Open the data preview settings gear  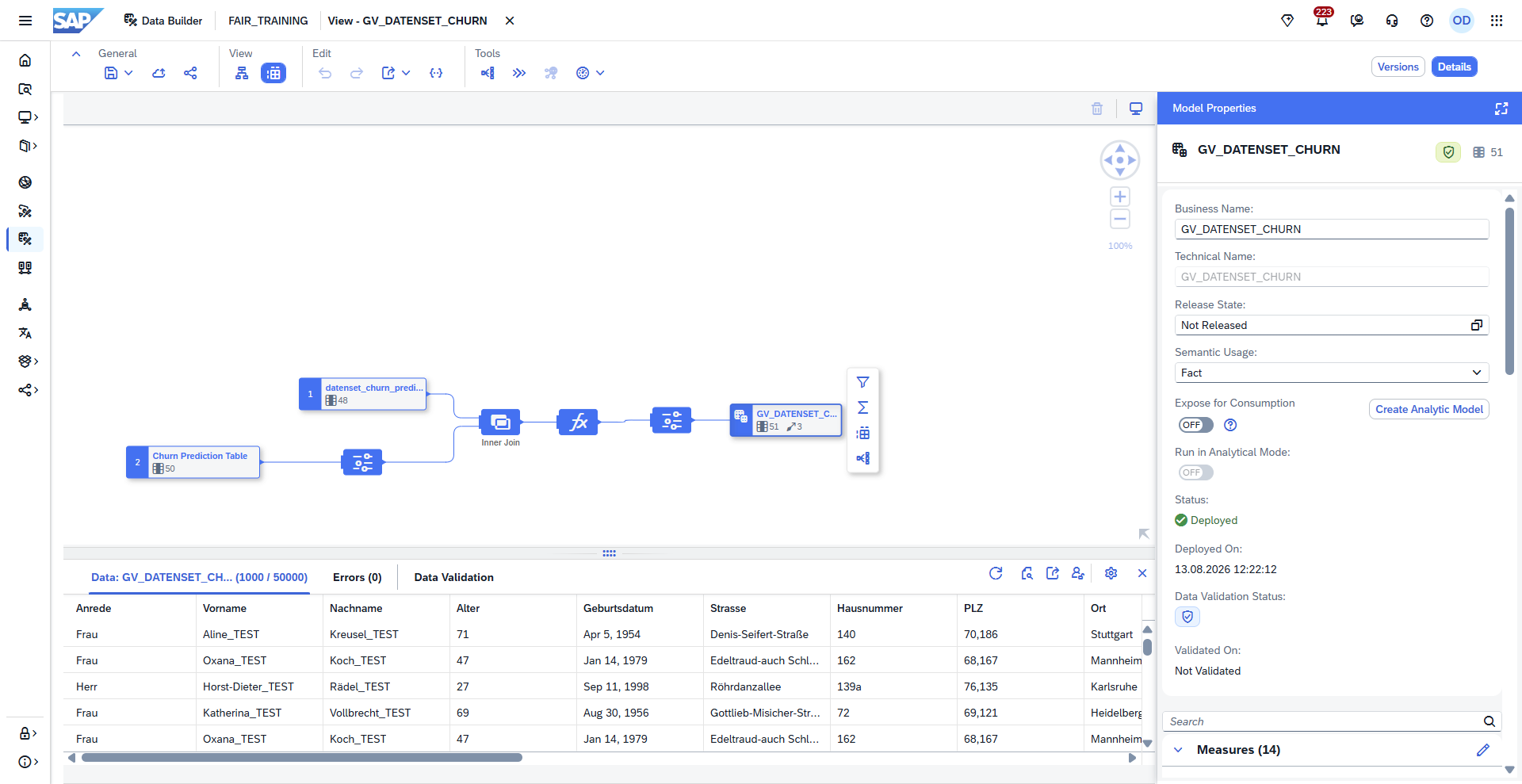tap(1111, 573)
